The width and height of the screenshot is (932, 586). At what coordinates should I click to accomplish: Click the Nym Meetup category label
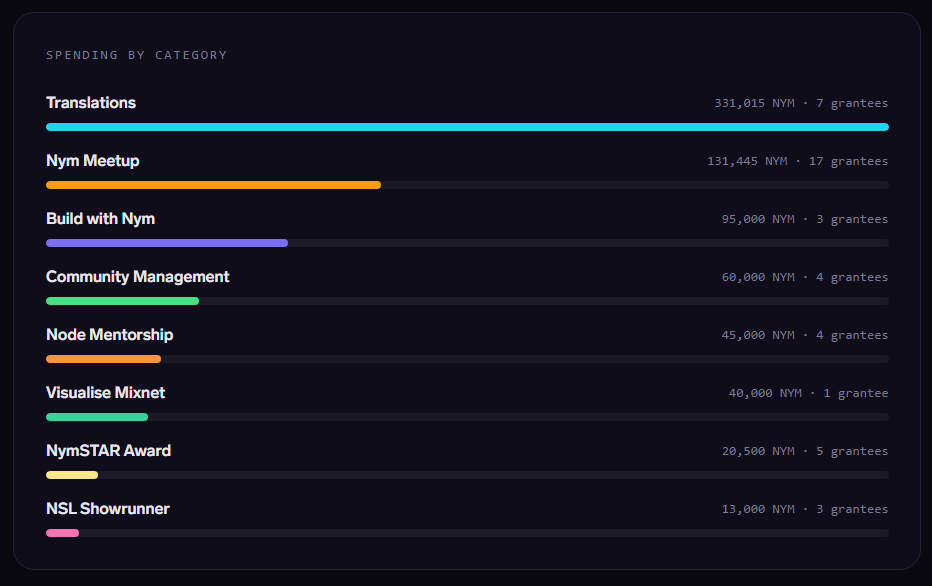point(93,161)
